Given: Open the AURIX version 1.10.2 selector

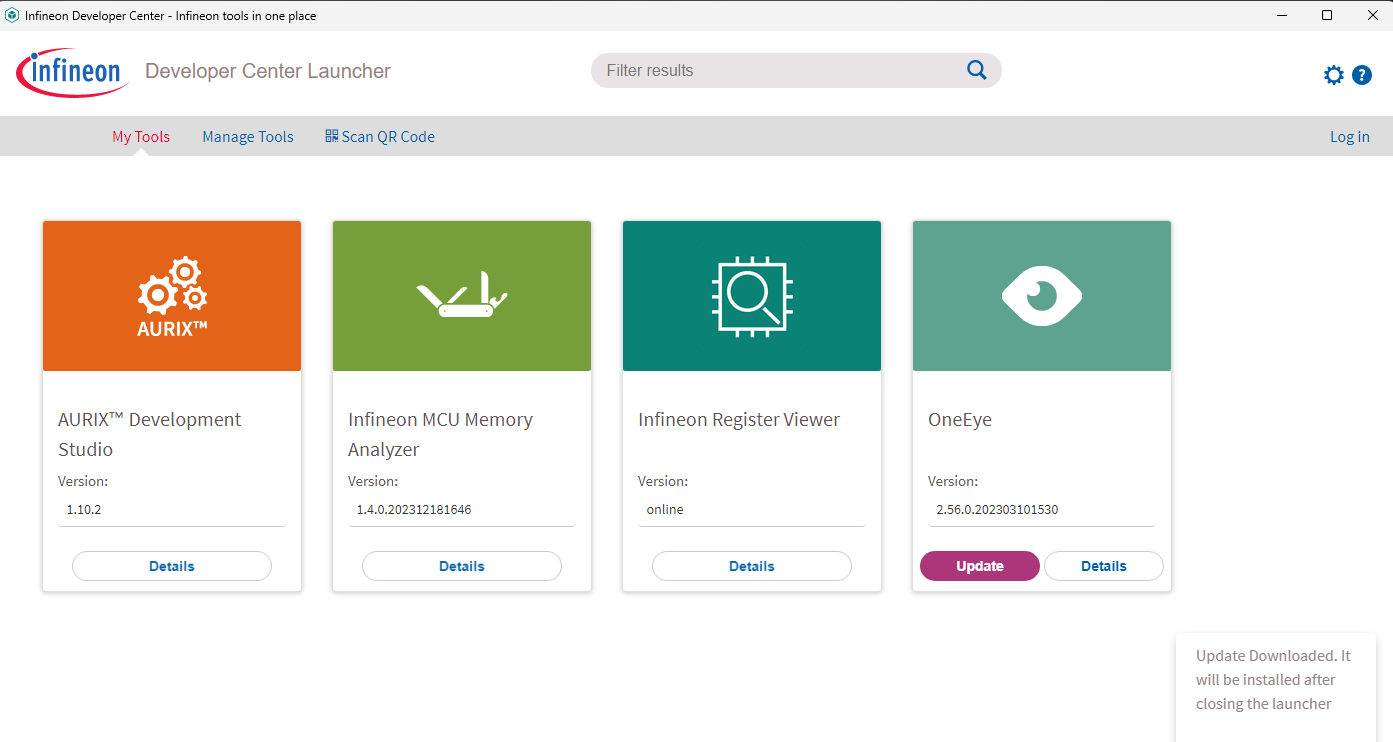Looking at the screenshot, I should 172,510.
